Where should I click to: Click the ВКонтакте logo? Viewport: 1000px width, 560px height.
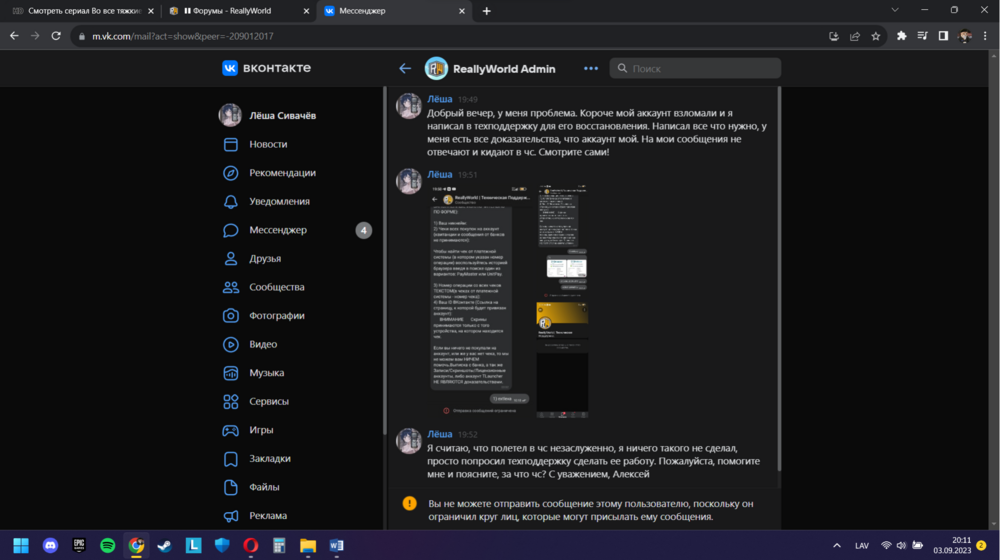(x=267, y=68)
